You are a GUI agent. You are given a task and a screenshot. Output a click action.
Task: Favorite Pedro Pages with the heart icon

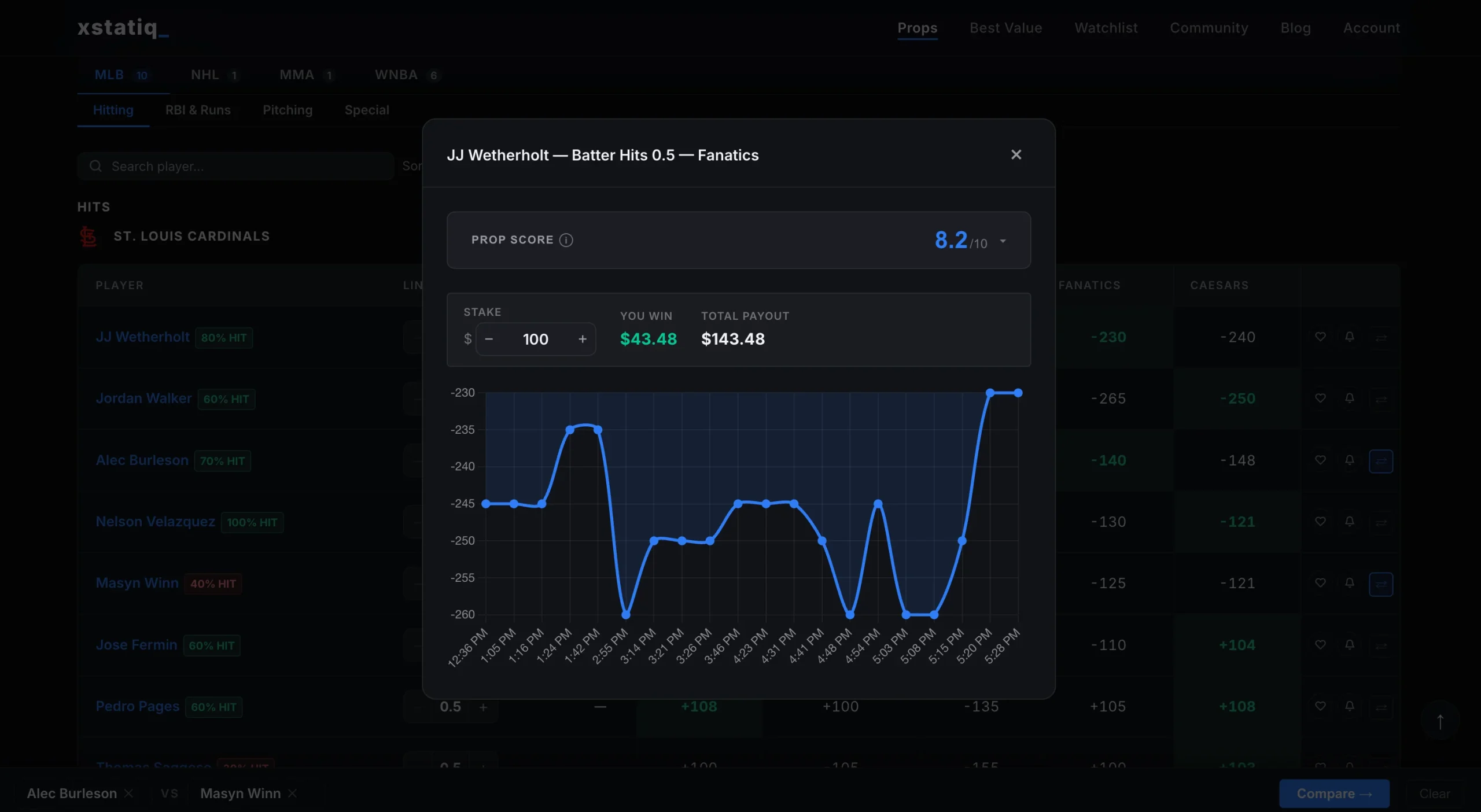tap(1320, 706)
